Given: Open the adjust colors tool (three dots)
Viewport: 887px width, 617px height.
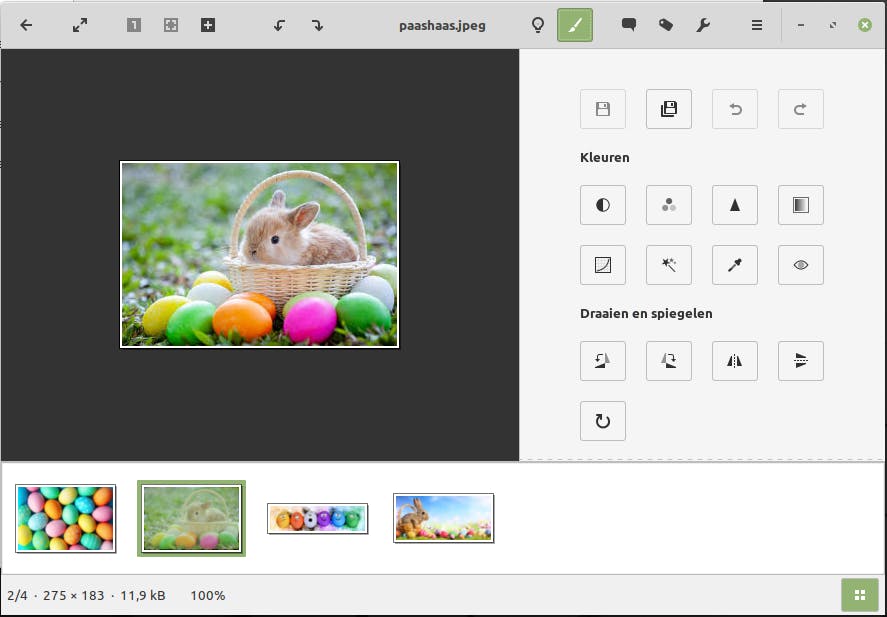Looking at the screenshot, I should [669, 205].
